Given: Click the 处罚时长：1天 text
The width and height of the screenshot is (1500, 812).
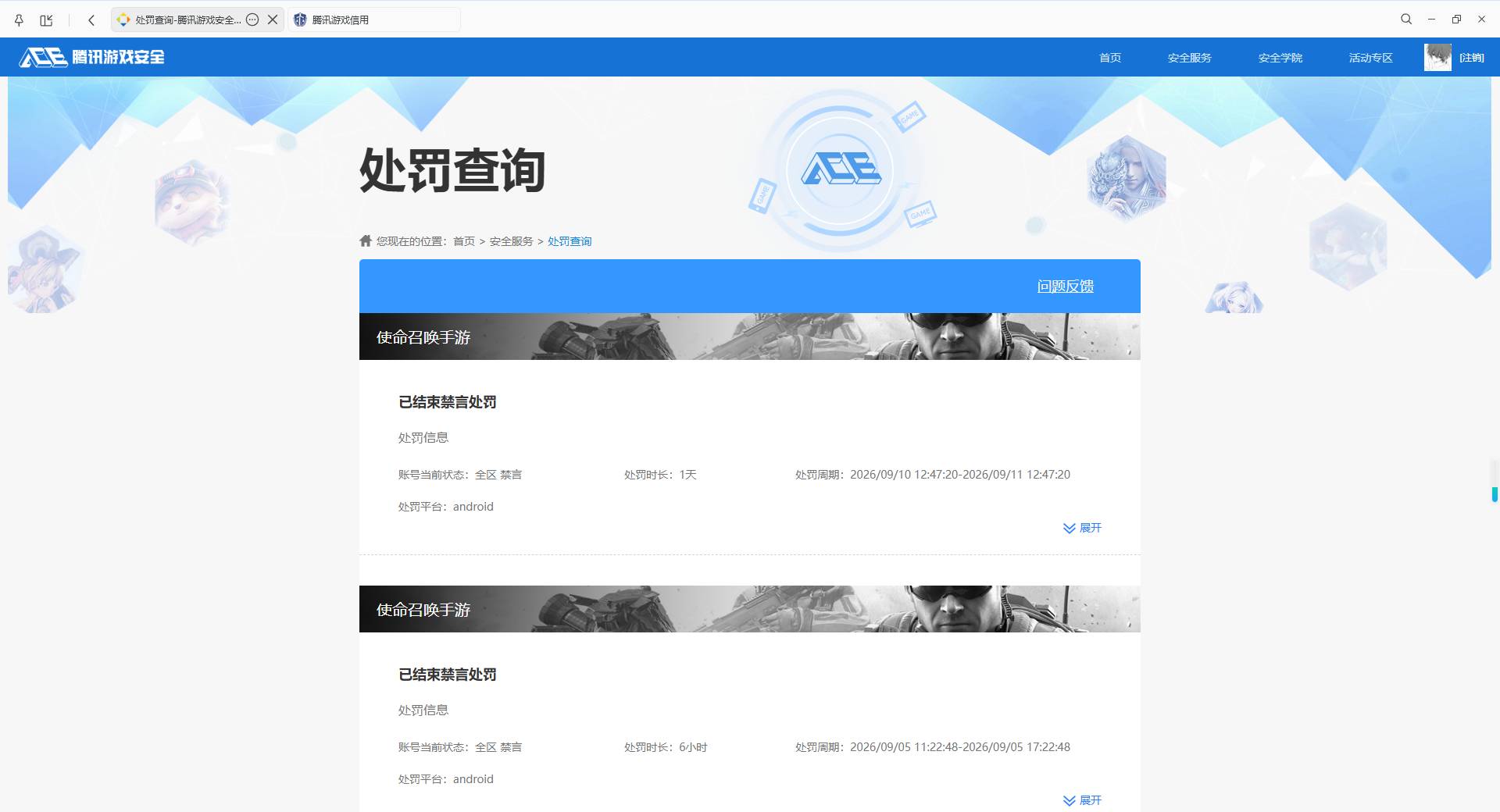Looking at the screenshot, I should click(x=660, y=475).
